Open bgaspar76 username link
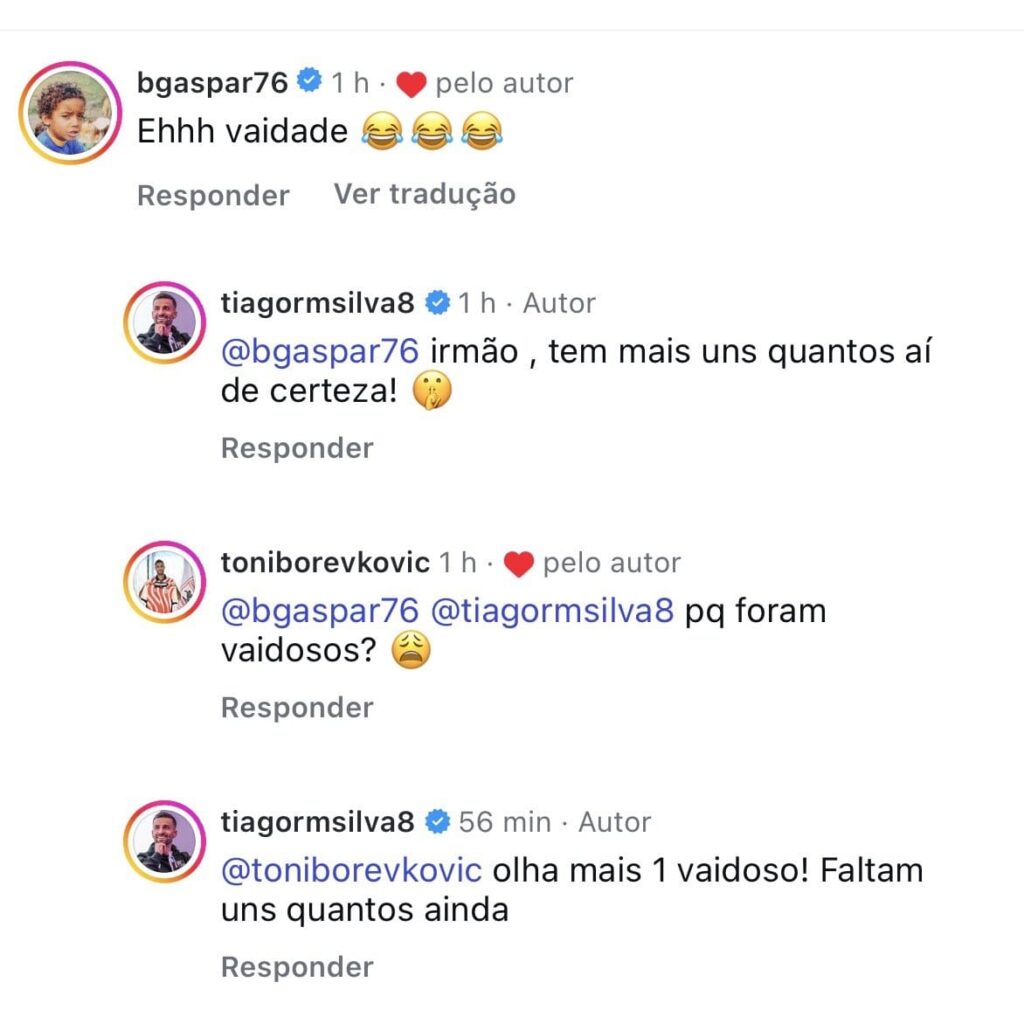The width and height of the screenshot is (1024, 1024). (x=212, y=83)
